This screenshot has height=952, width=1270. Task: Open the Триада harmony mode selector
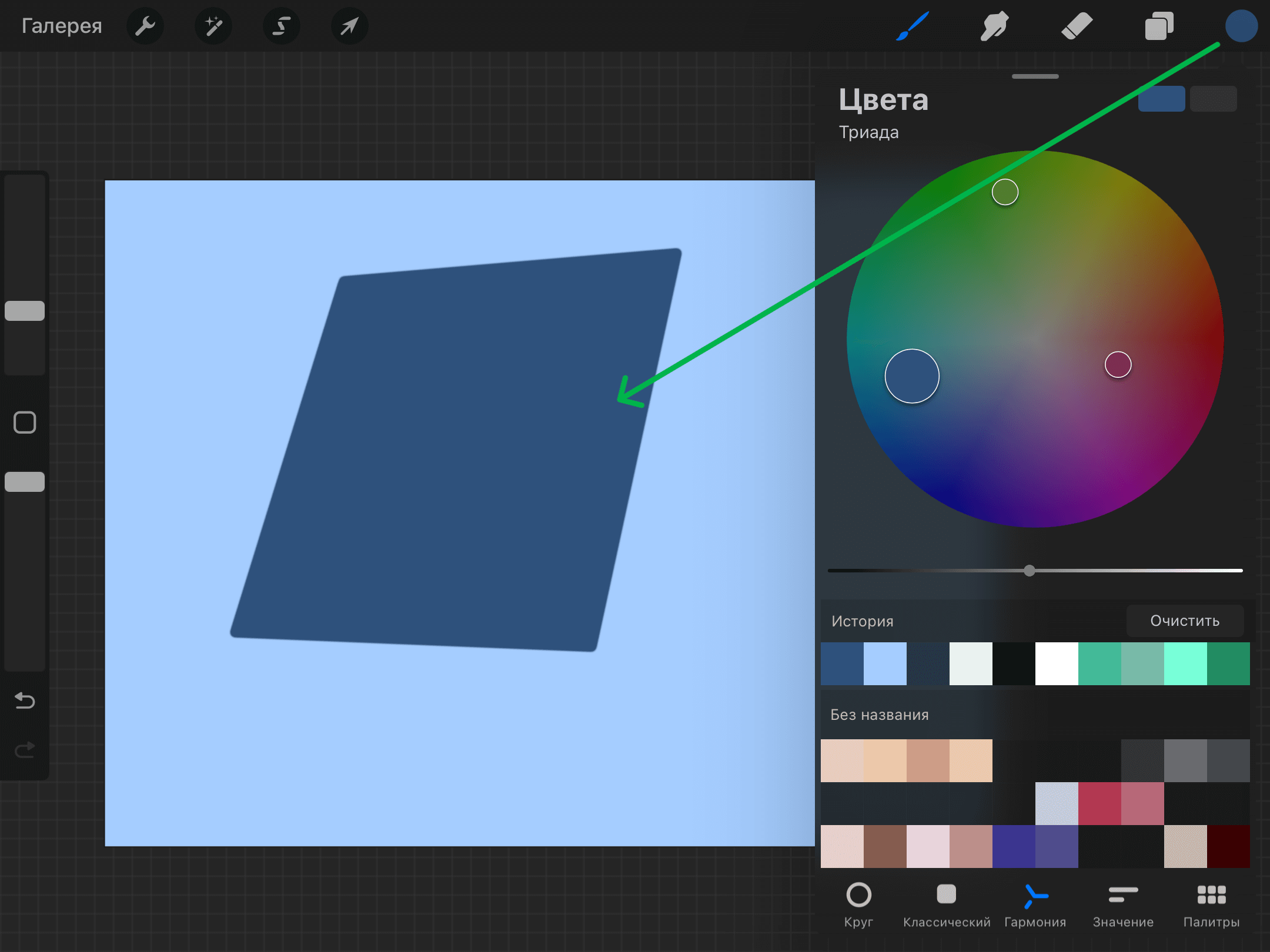[x=868, y=132]
